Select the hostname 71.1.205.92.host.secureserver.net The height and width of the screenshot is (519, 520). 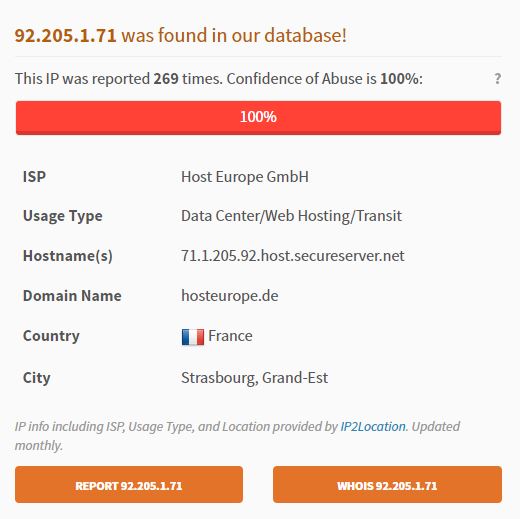pyautogui.click(x=292, y=256)
